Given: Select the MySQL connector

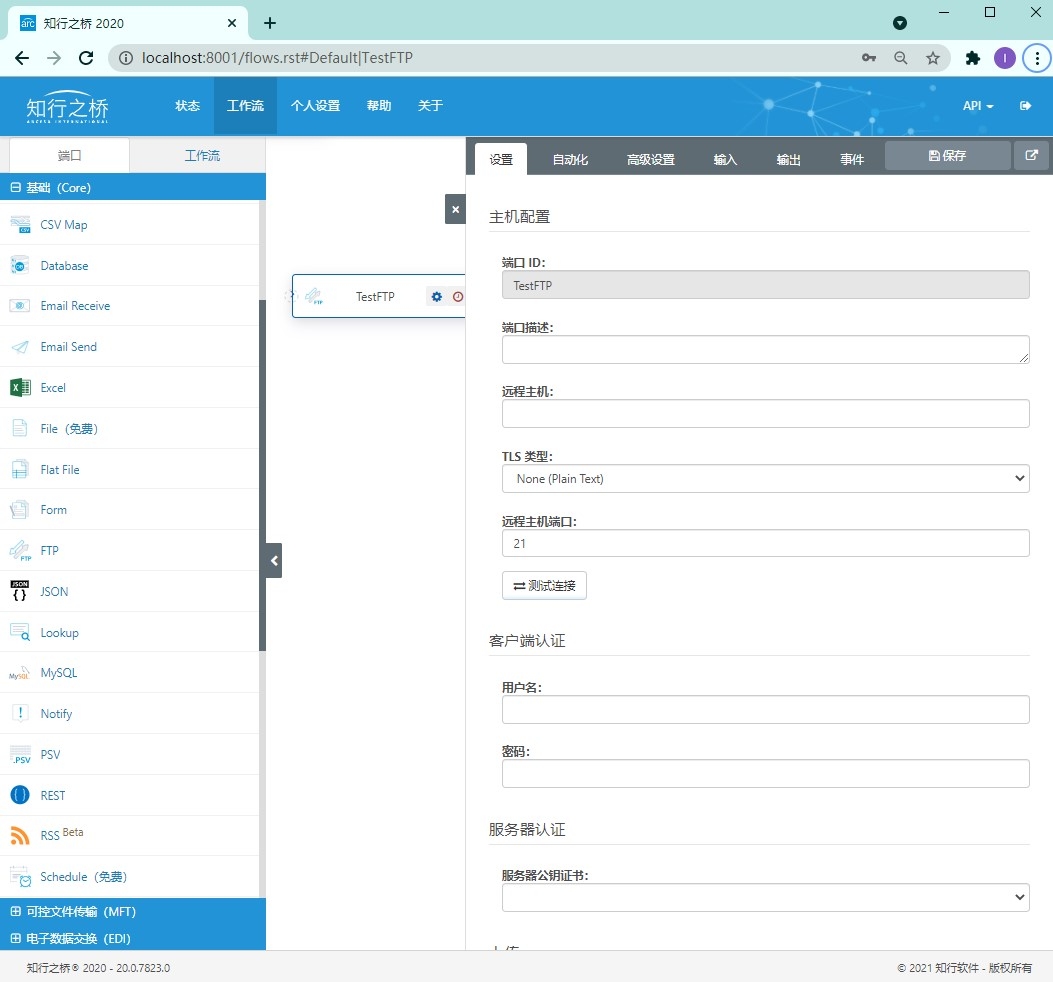Looking at the screenshot, I should [58, 673].
